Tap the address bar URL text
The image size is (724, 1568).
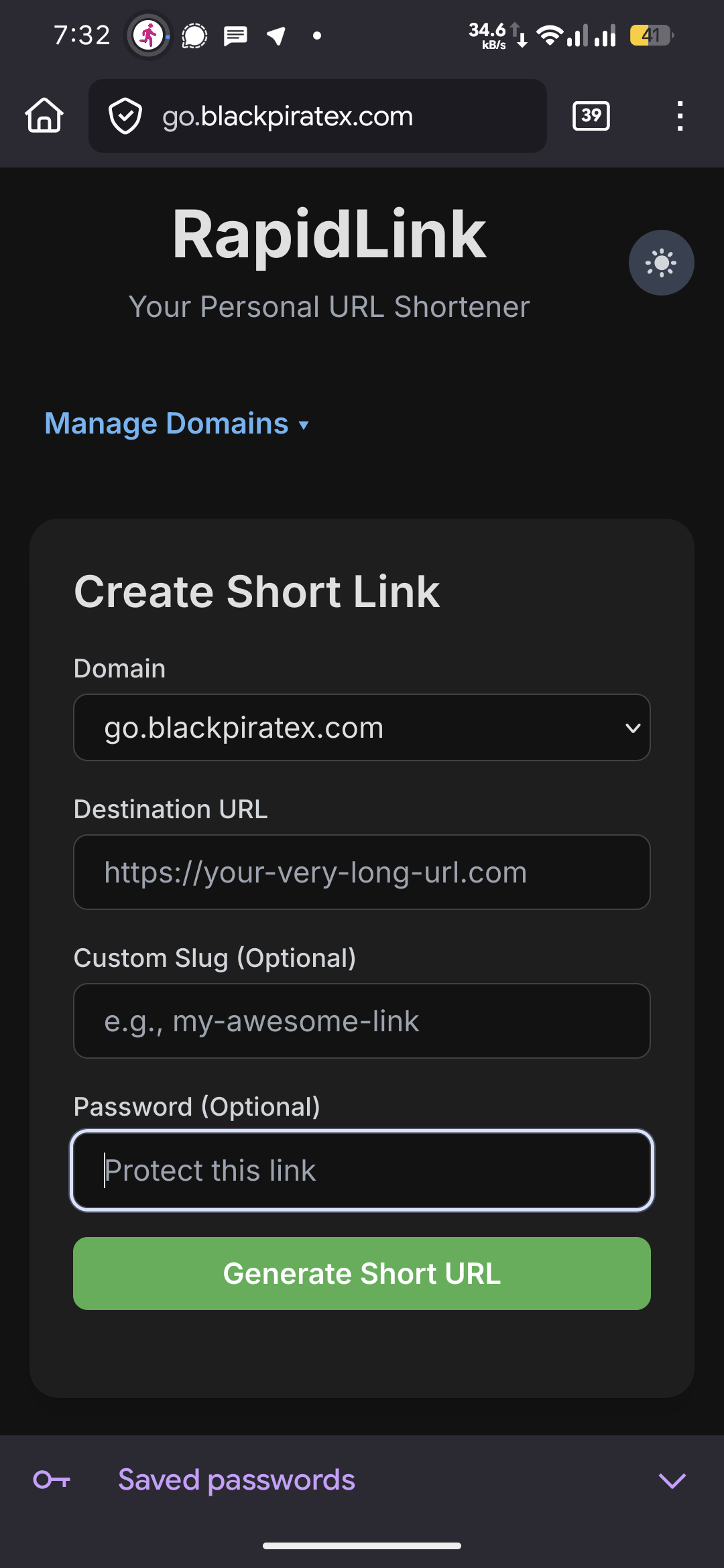click(x=288, y=117)
